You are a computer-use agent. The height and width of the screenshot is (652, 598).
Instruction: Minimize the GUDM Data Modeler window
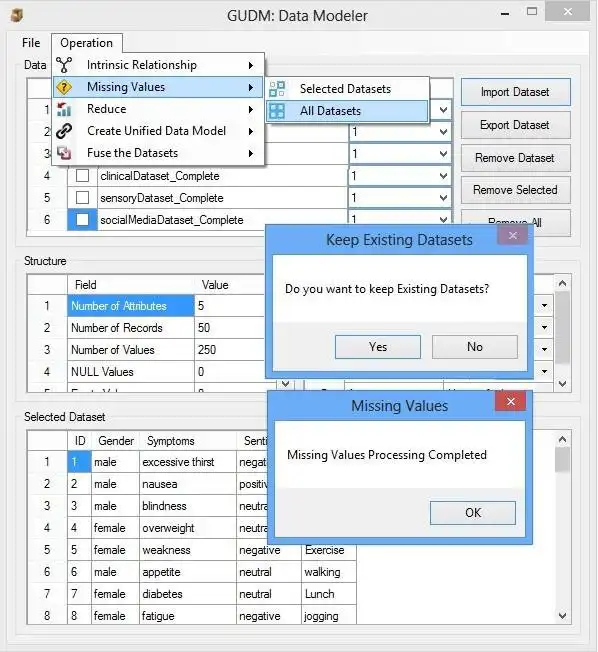[x=505, y=13]
